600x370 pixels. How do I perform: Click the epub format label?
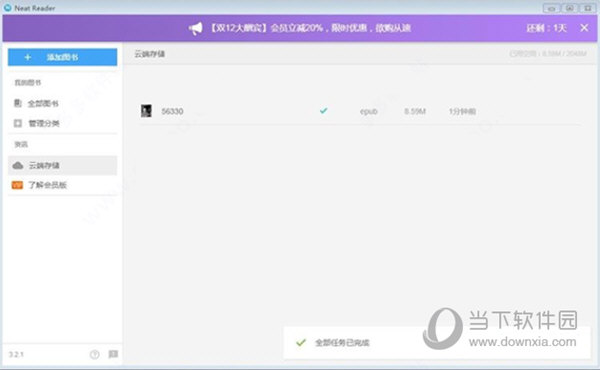pos(369,111)
